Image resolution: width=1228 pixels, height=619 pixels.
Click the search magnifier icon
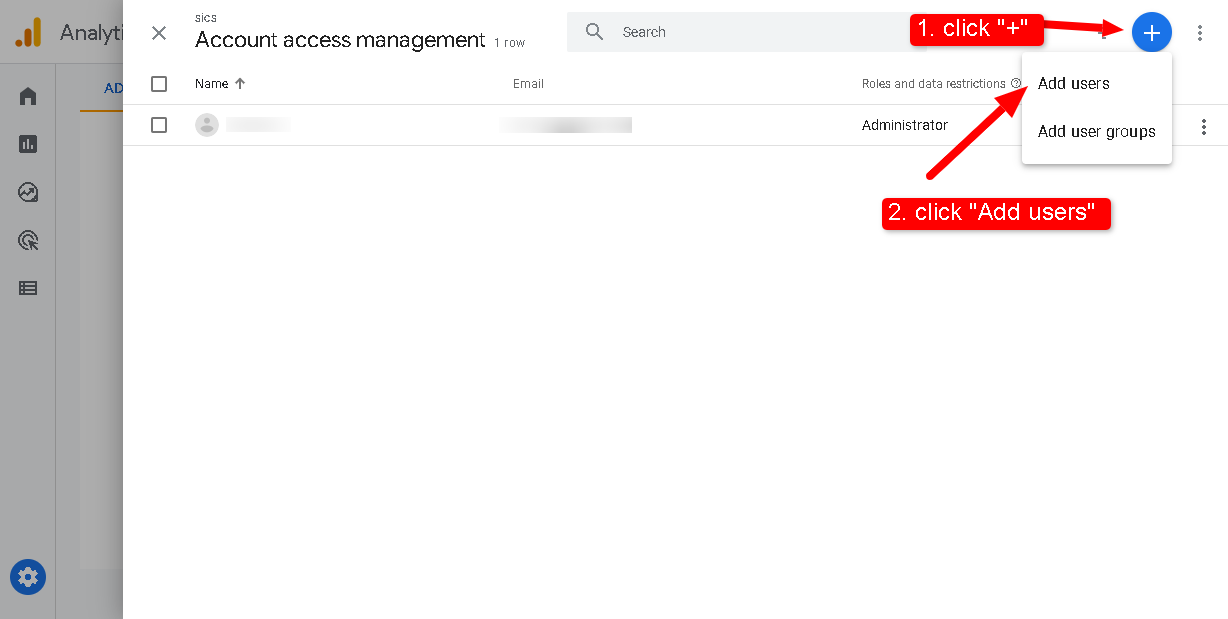click(x=594, y=32)
